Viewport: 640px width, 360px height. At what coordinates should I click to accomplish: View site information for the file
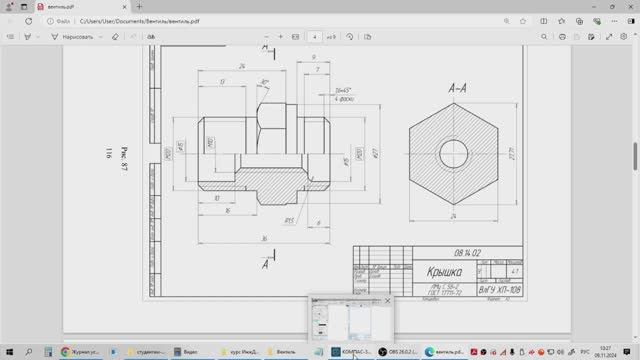[59, 21]
